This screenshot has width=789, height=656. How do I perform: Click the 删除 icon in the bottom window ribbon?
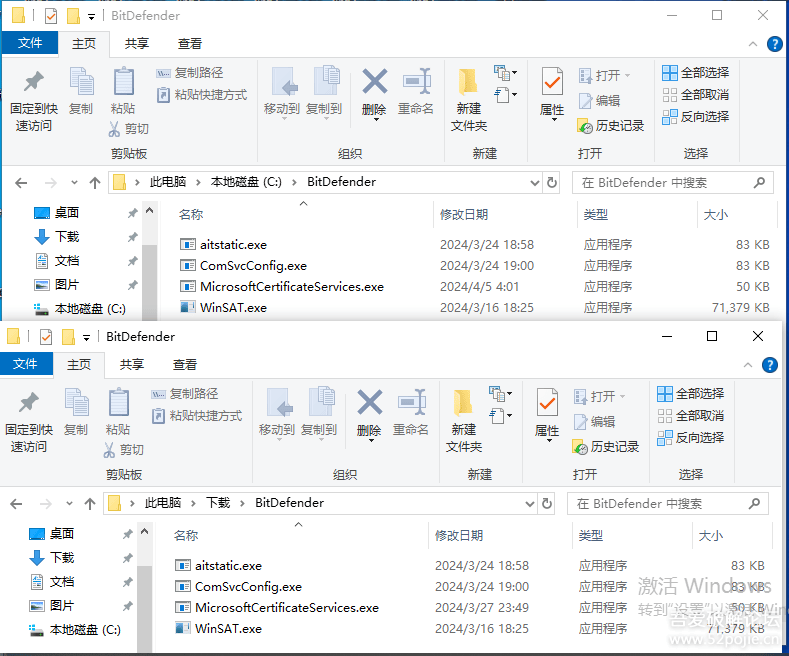tap(369, 403)
